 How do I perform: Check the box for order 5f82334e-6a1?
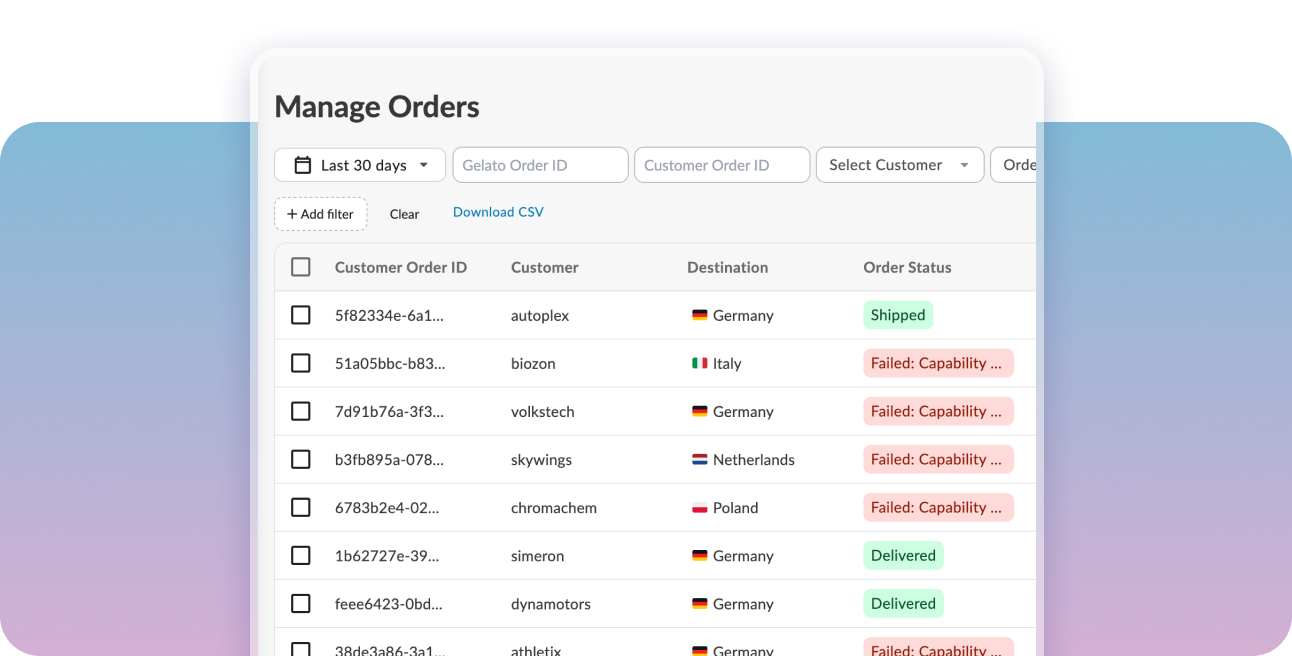click(x=301, y=315)
